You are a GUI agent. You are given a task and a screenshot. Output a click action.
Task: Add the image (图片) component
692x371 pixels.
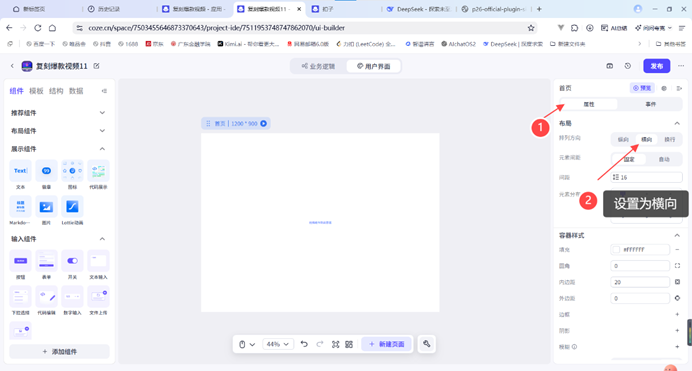coord(46,206)
